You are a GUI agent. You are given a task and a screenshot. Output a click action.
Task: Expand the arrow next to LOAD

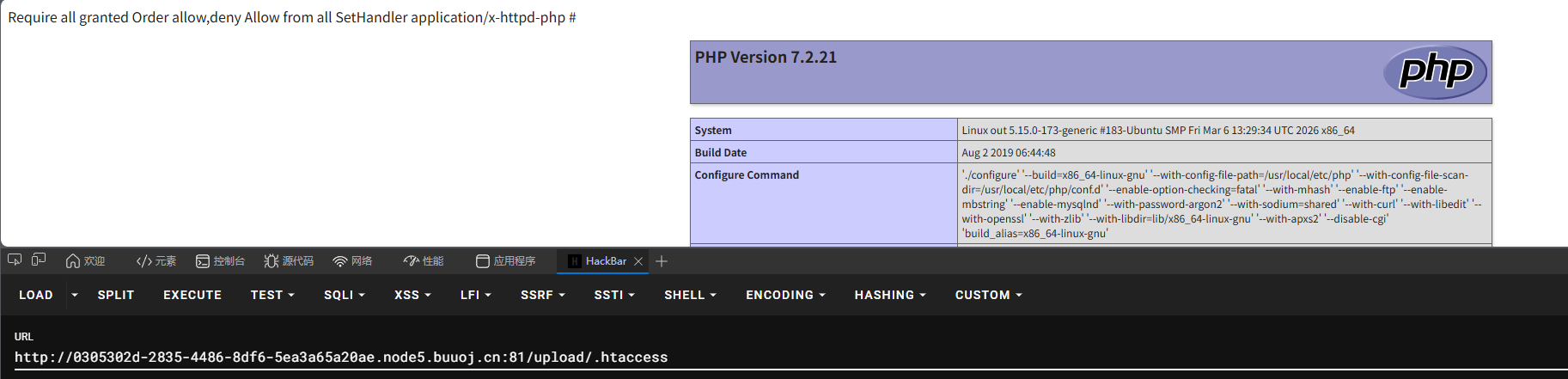[x=75, y=295]
